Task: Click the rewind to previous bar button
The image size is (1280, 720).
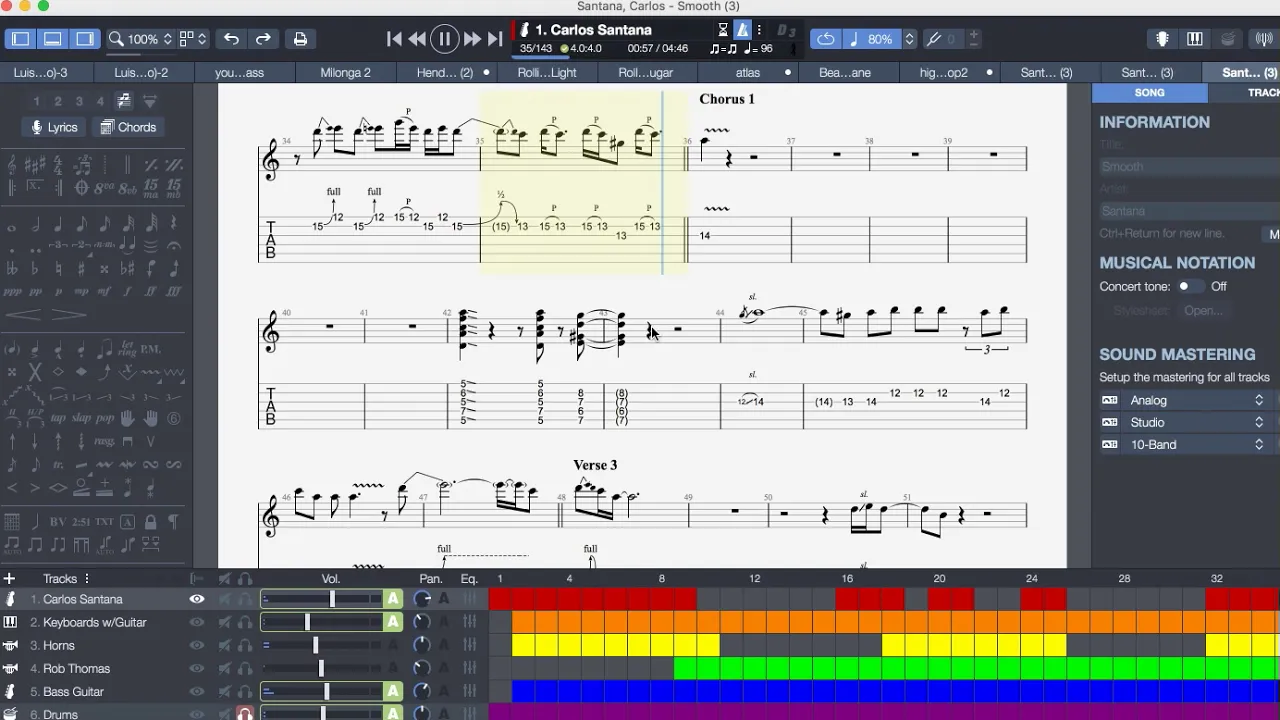Action: coord(417,39)
